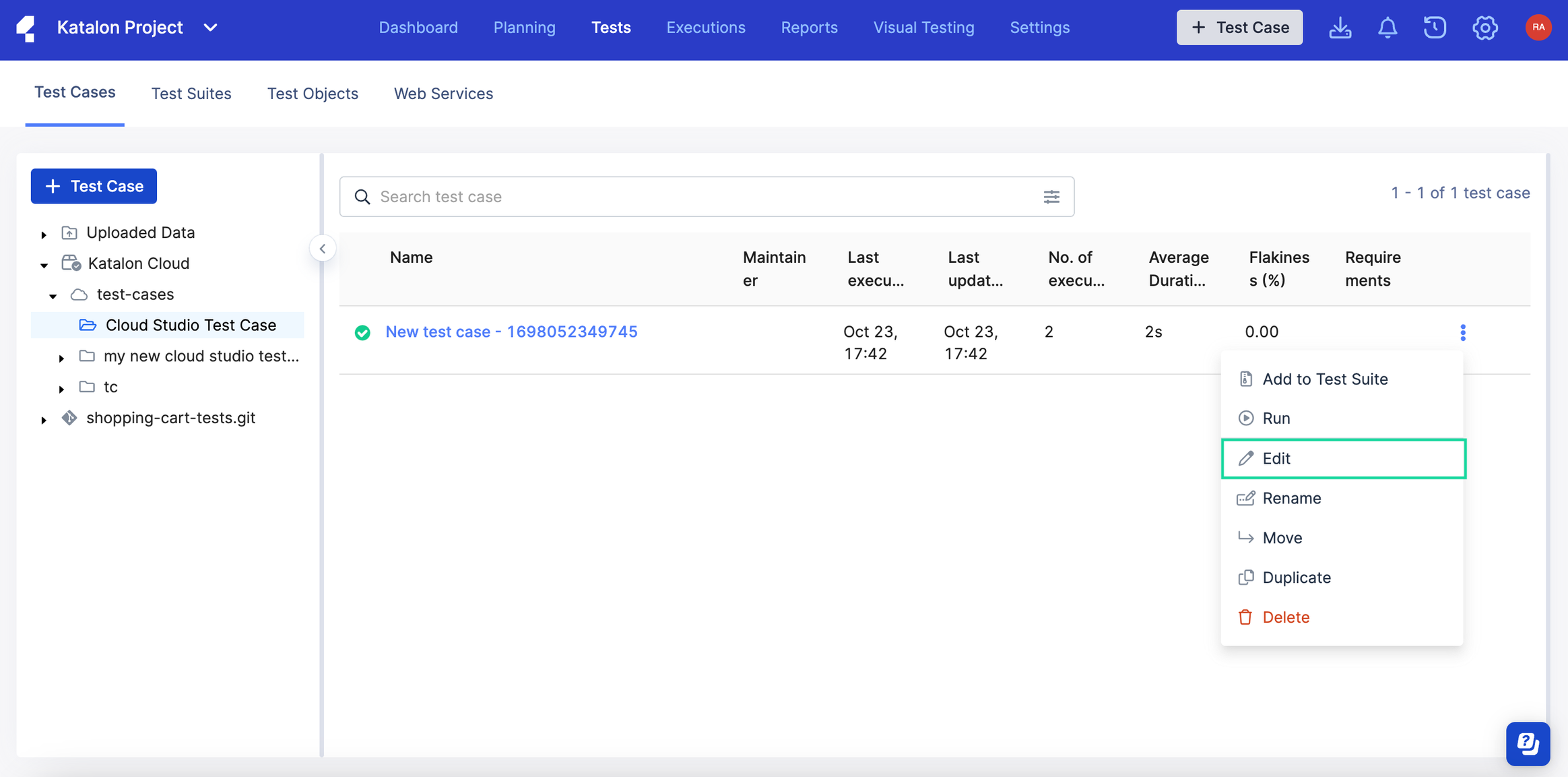1568x777 pixels.
Task: Choose Move from context menu
Action: point(1342,538)
